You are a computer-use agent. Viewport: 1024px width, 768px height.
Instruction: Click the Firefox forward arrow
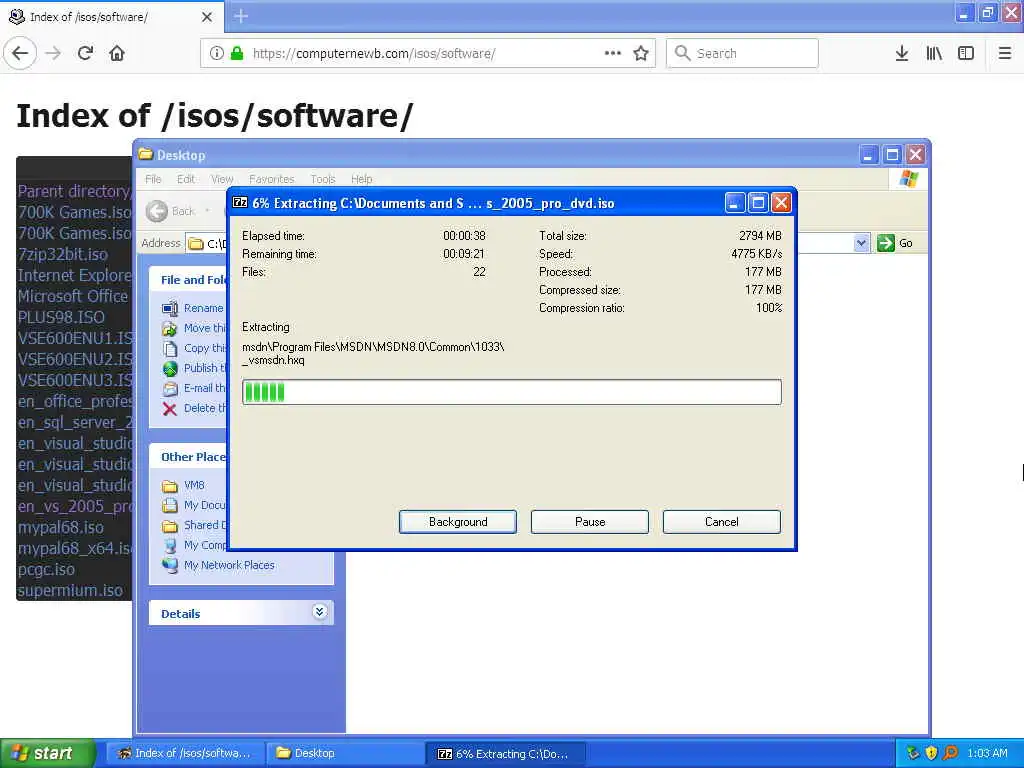coord(54,53)
